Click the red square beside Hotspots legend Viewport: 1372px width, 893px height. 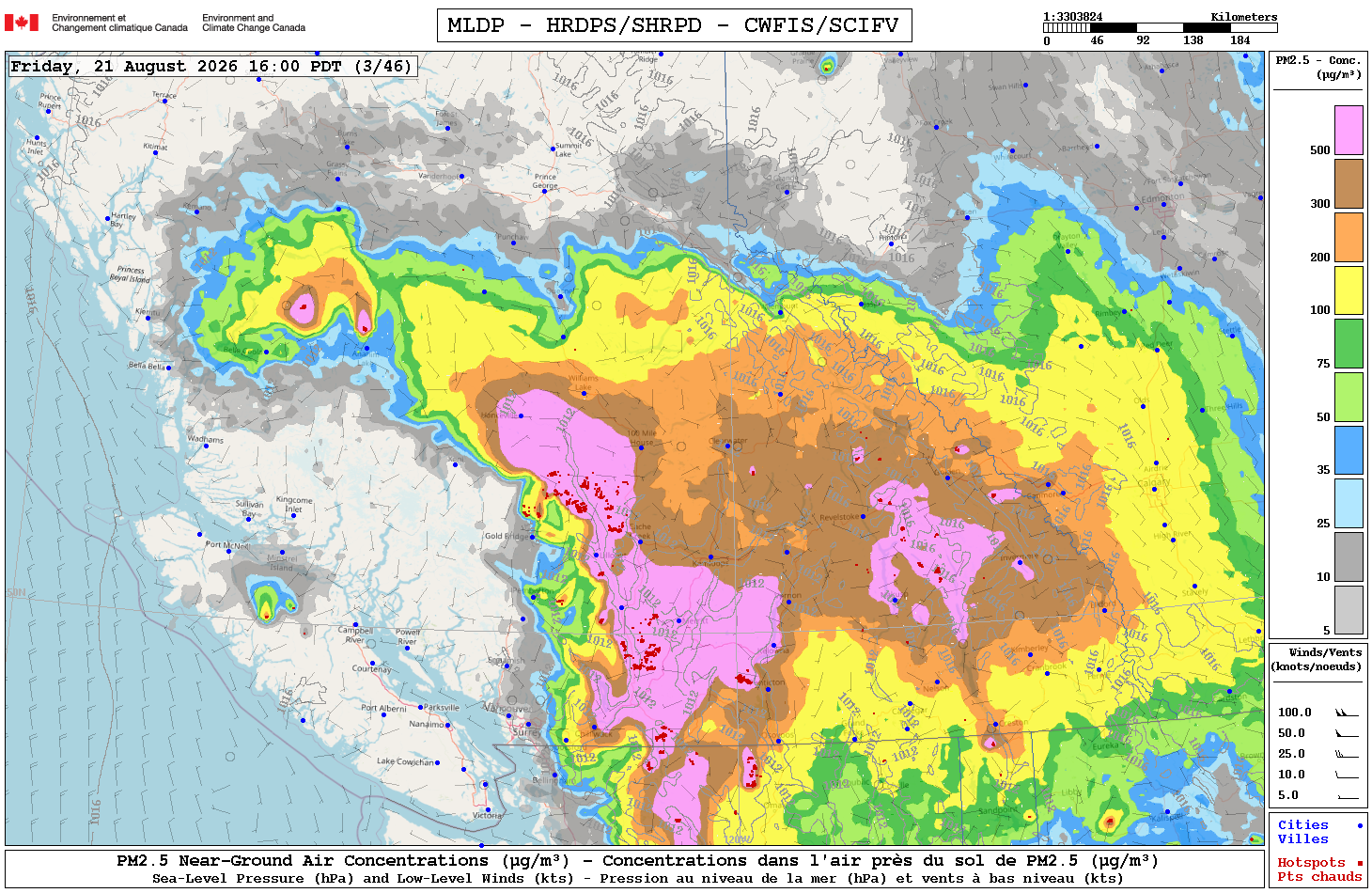point(1359,863)
